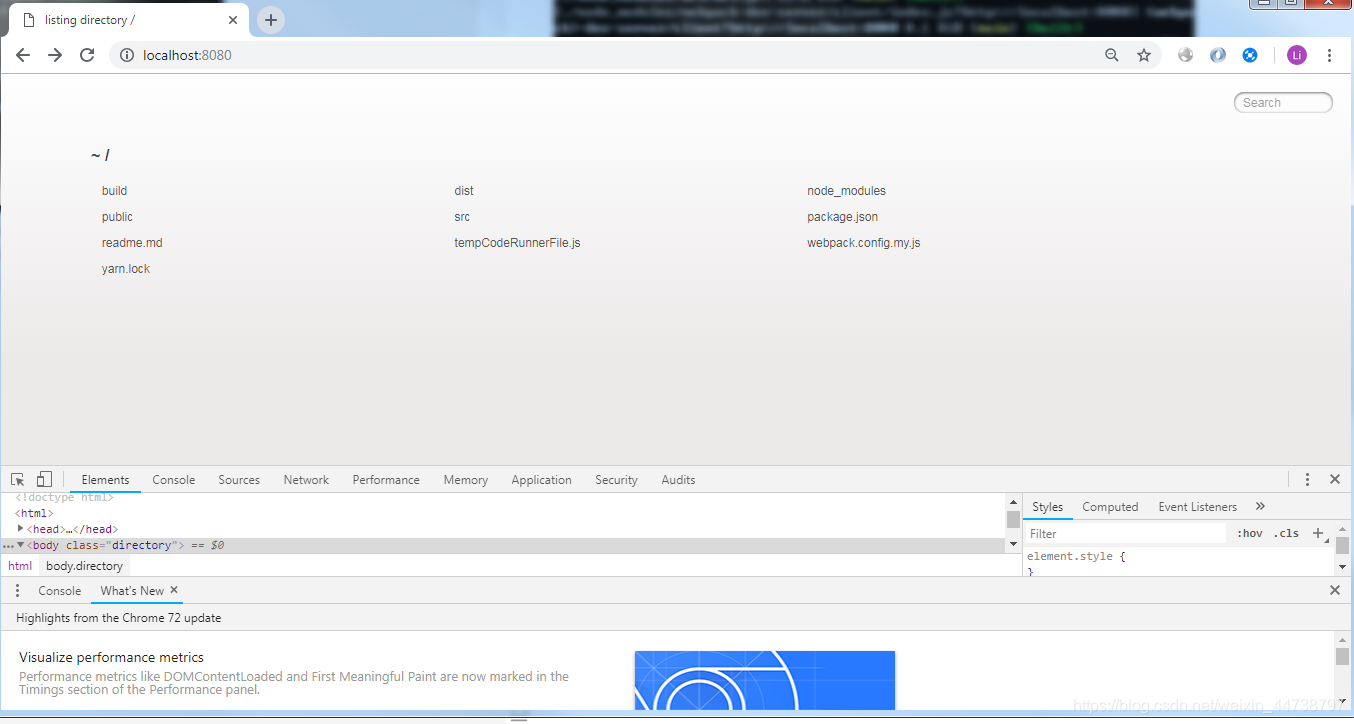The height and width of the screenshot is (724, 1354).
Task: Select the What's New drawer tab
Action: click(x=132, y=591)
